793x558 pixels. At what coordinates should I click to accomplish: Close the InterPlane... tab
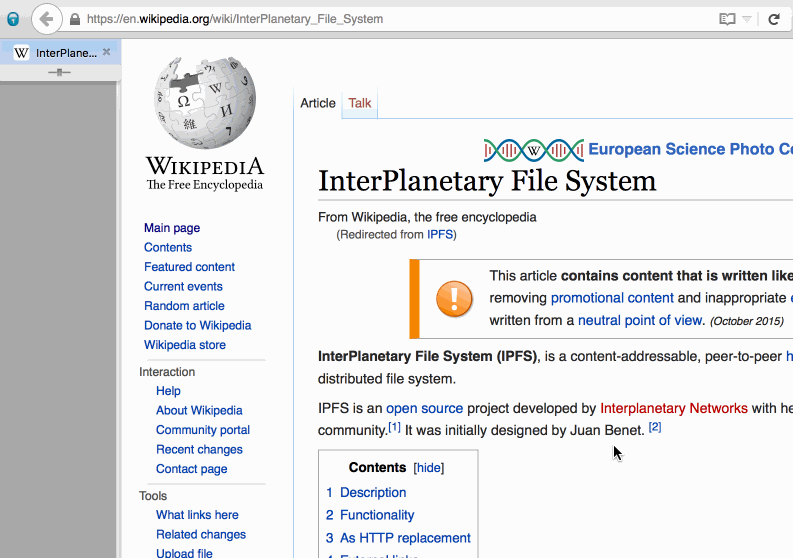[x=106, y=52]
